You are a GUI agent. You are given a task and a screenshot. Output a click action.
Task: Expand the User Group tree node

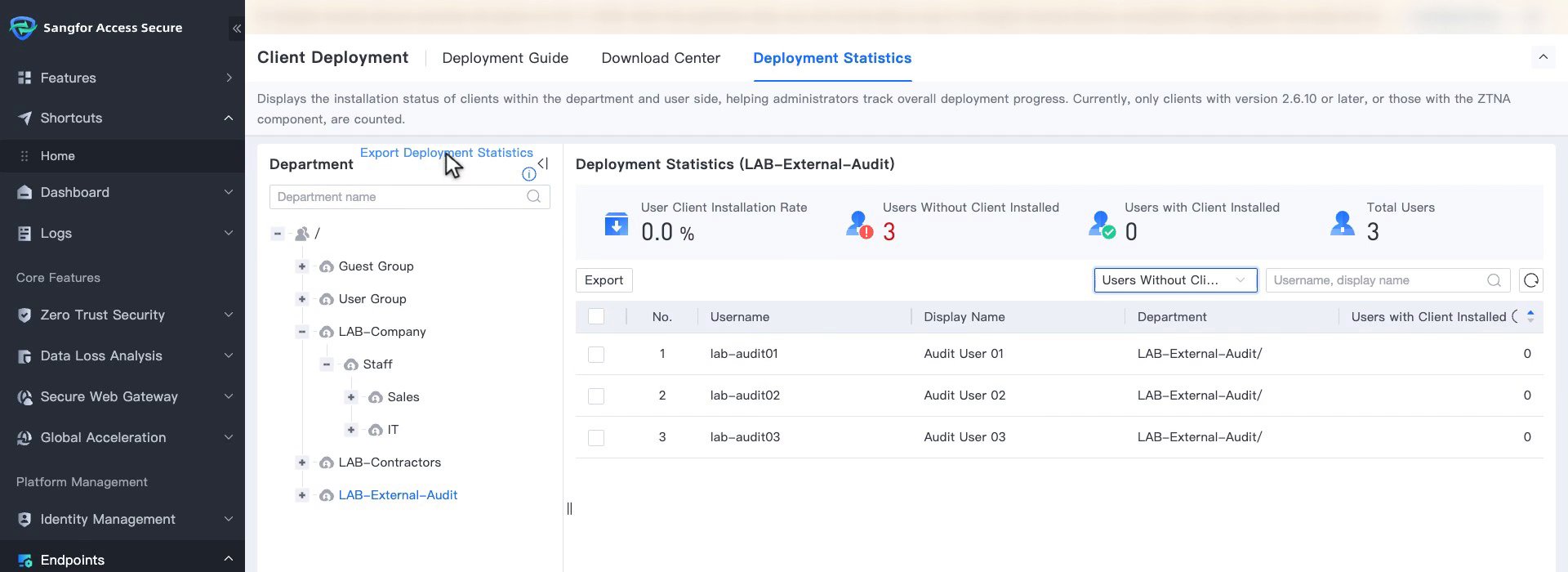[302, 299]
